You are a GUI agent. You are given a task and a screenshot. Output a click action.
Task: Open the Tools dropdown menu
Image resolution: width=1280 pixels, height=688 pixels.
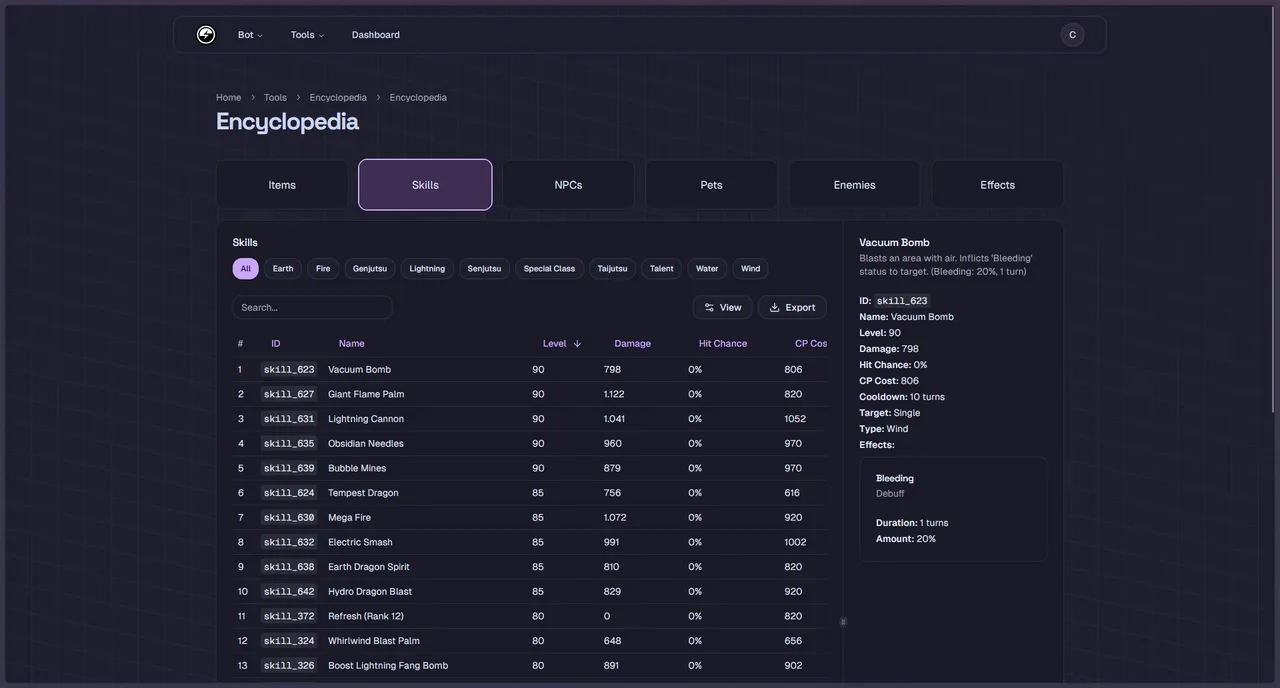tap(307, 35)
